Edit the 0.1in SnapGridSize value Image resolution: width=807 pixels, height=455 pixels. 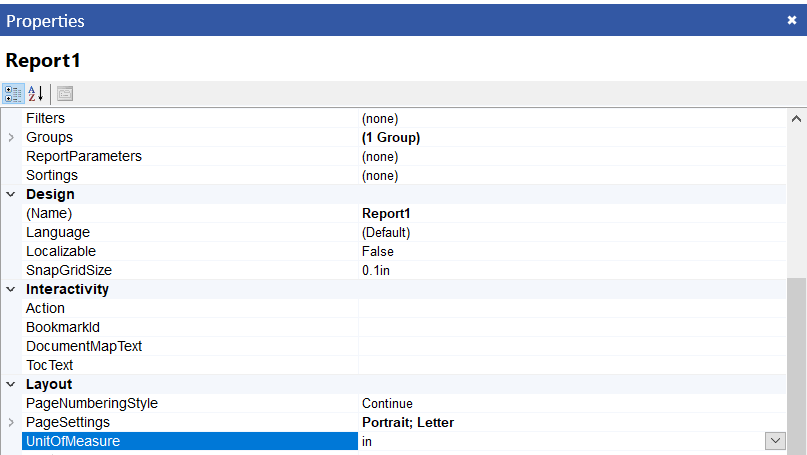[x=376, y=271]
